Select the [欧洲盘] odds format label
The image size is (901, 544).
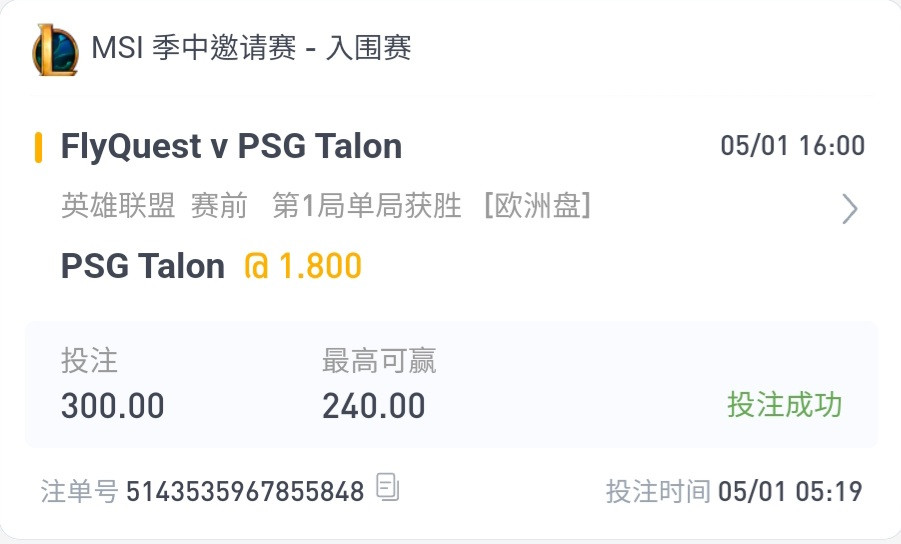[x=537, y=206]
